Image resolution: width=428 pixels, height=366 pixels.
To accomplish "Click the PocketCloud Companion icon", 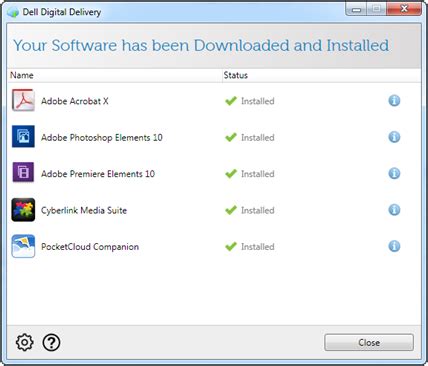I will click(x=23, y=246).
